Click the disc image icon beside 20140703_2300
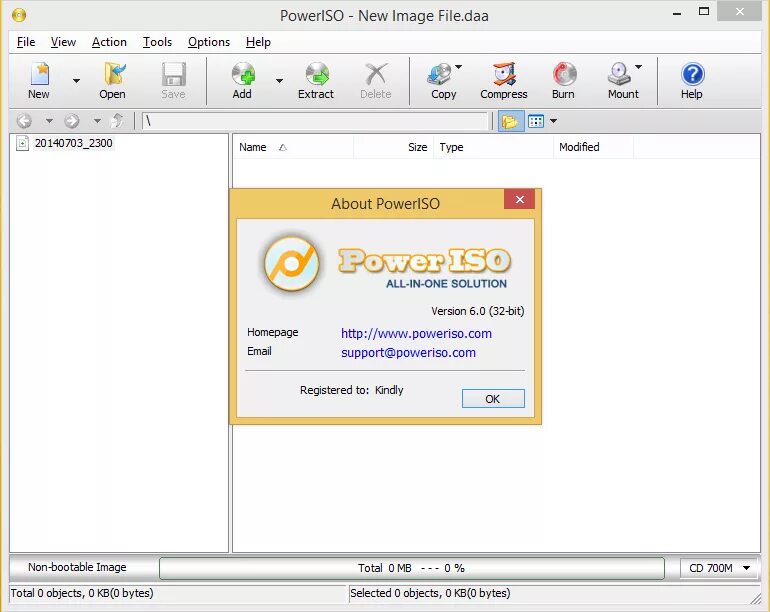770x612 pixels. coord(22,143)
